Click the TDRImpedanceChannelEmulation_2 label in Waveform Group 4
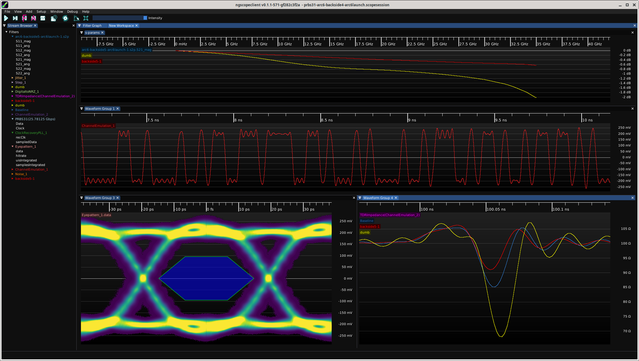Screen dimensions: 639x361 [390, 215]
